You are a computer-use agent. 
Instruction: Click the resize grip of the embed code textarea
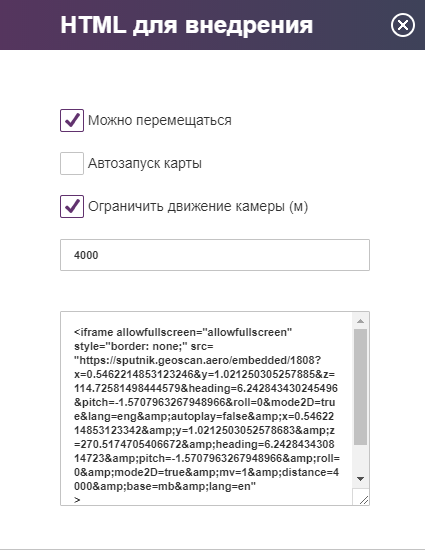click(364, 500)
